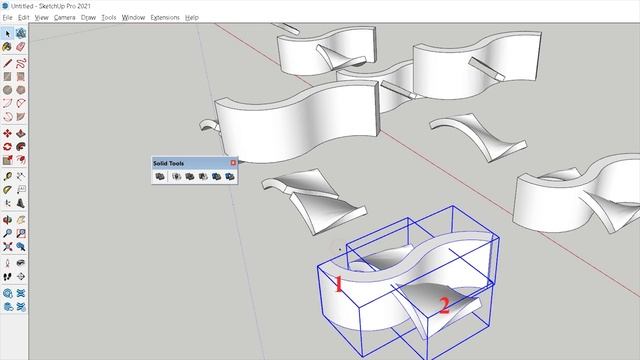The height and width of the screenshot is (360, 640).
Task: Click Union in Solid Tools
Action: pyautogui.click(x=190, y=176)
